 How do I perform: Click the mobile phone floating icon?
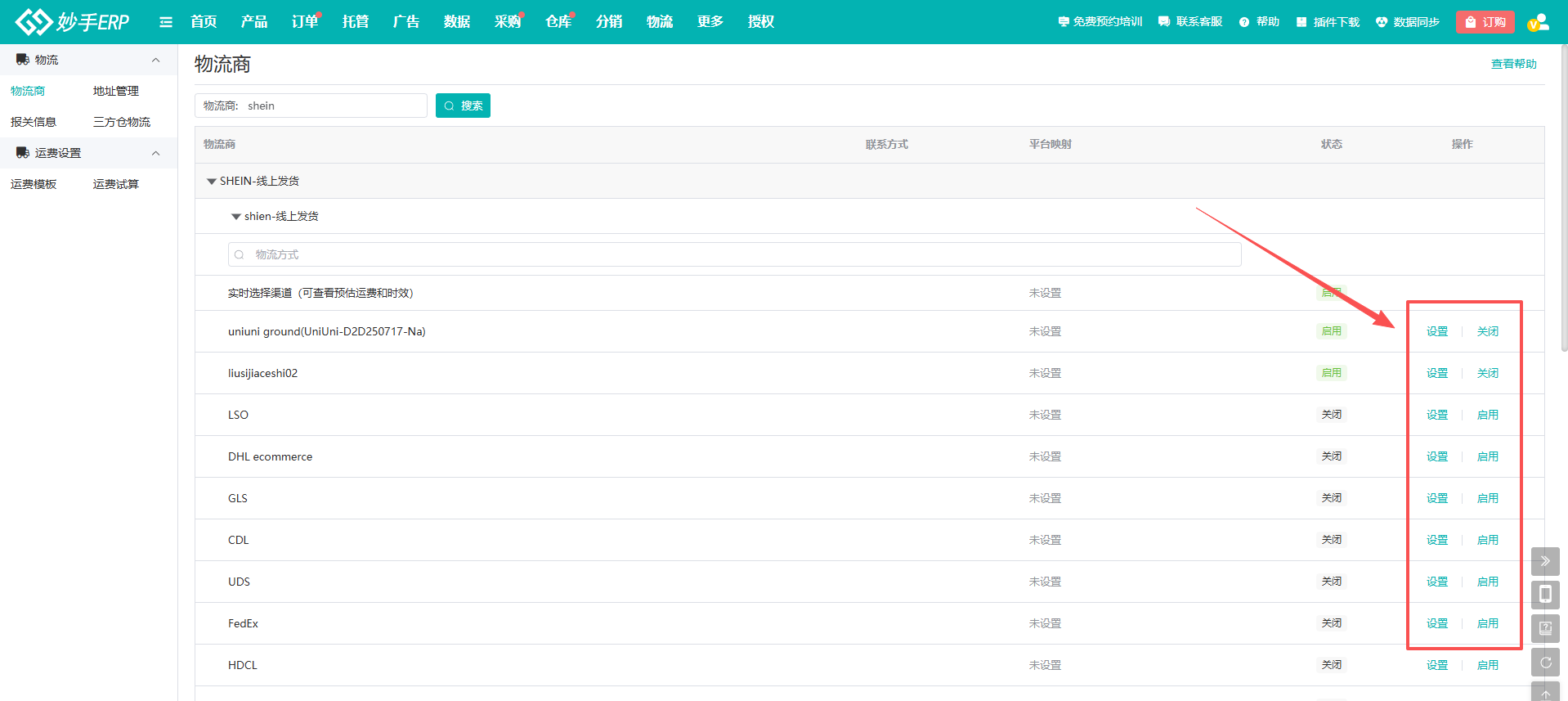click(x=1545, y=595)
